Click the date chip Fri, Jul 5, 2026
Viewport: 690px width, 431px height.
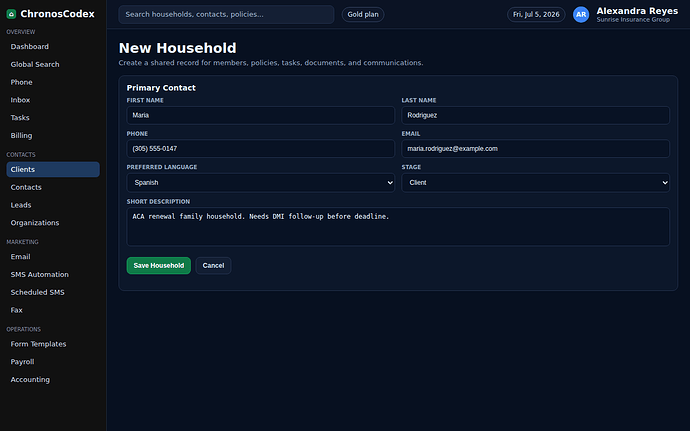tap(536, 15)
